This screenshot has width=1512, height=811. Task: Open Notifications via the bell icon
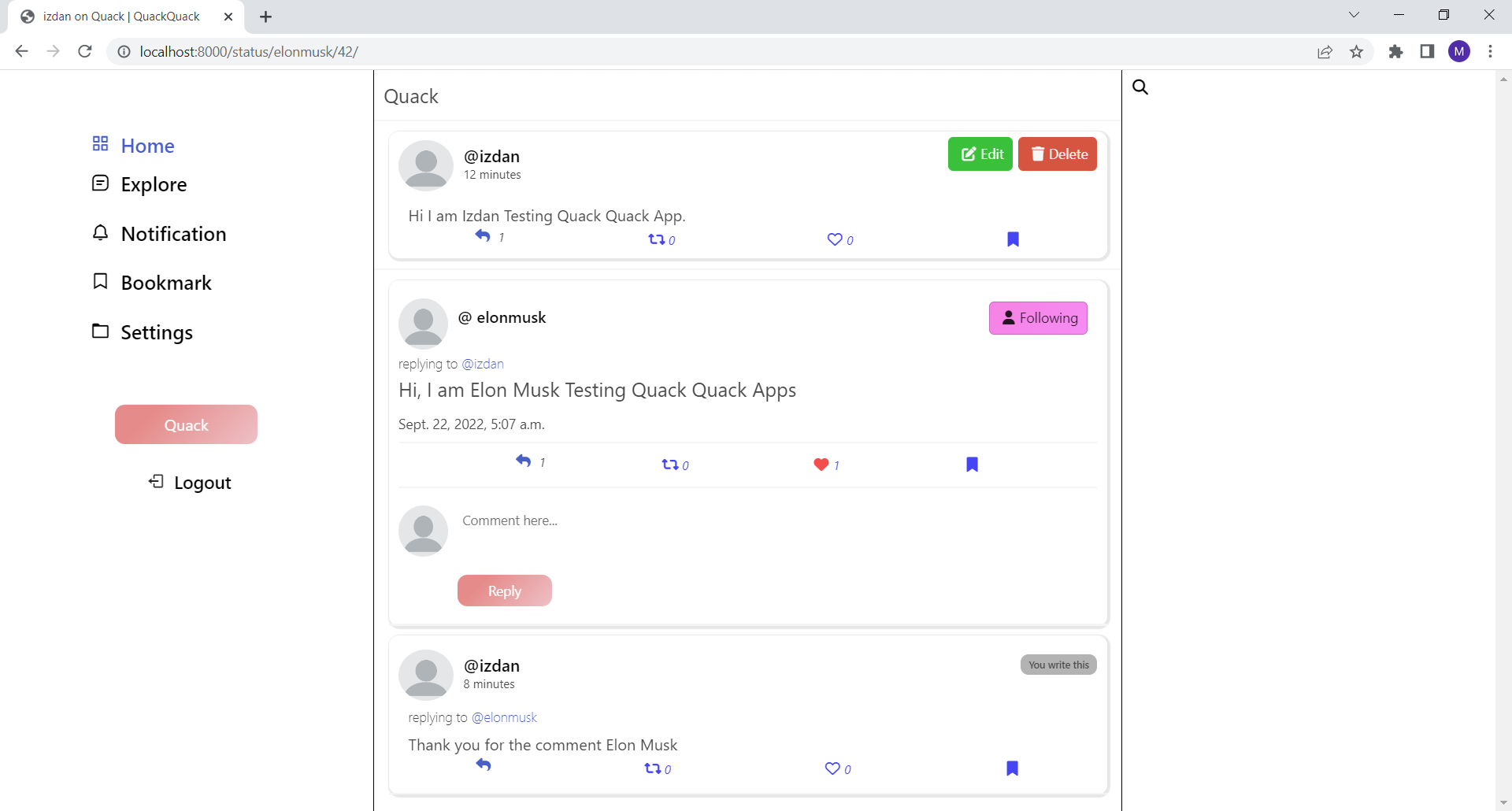[x=100, y=231]
